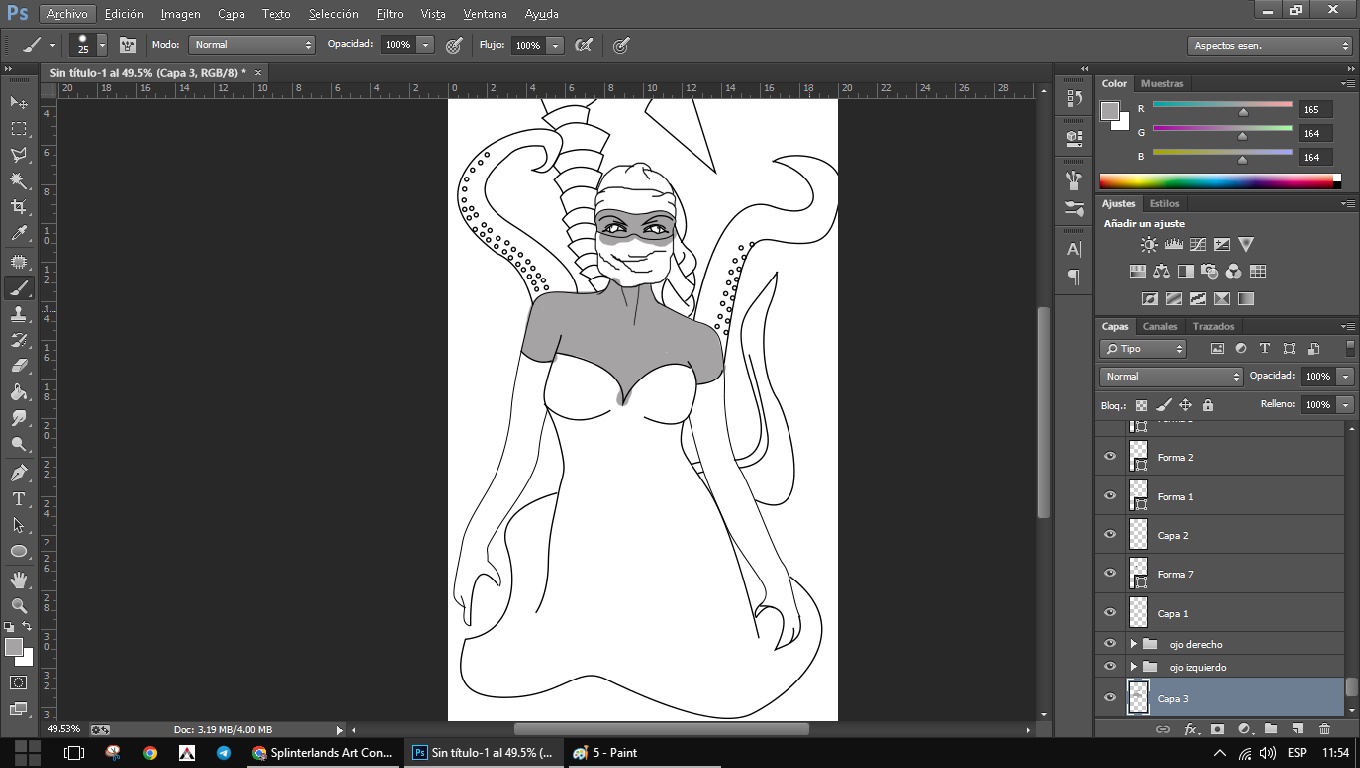Switch to the Muestras tab

[1162, 83]
